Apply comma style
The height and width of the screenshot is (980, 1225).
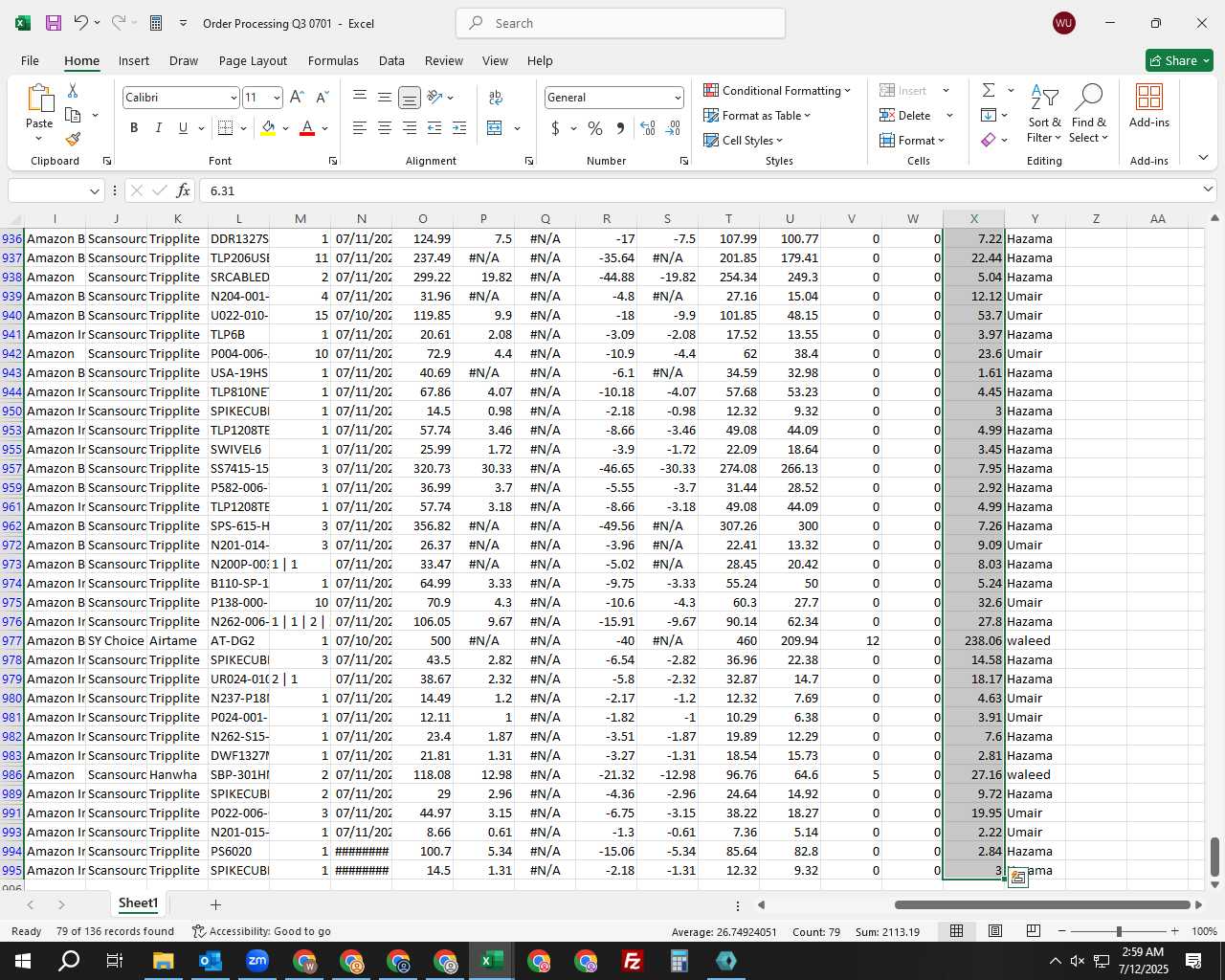pyautogui.click(x=620, y=128)
